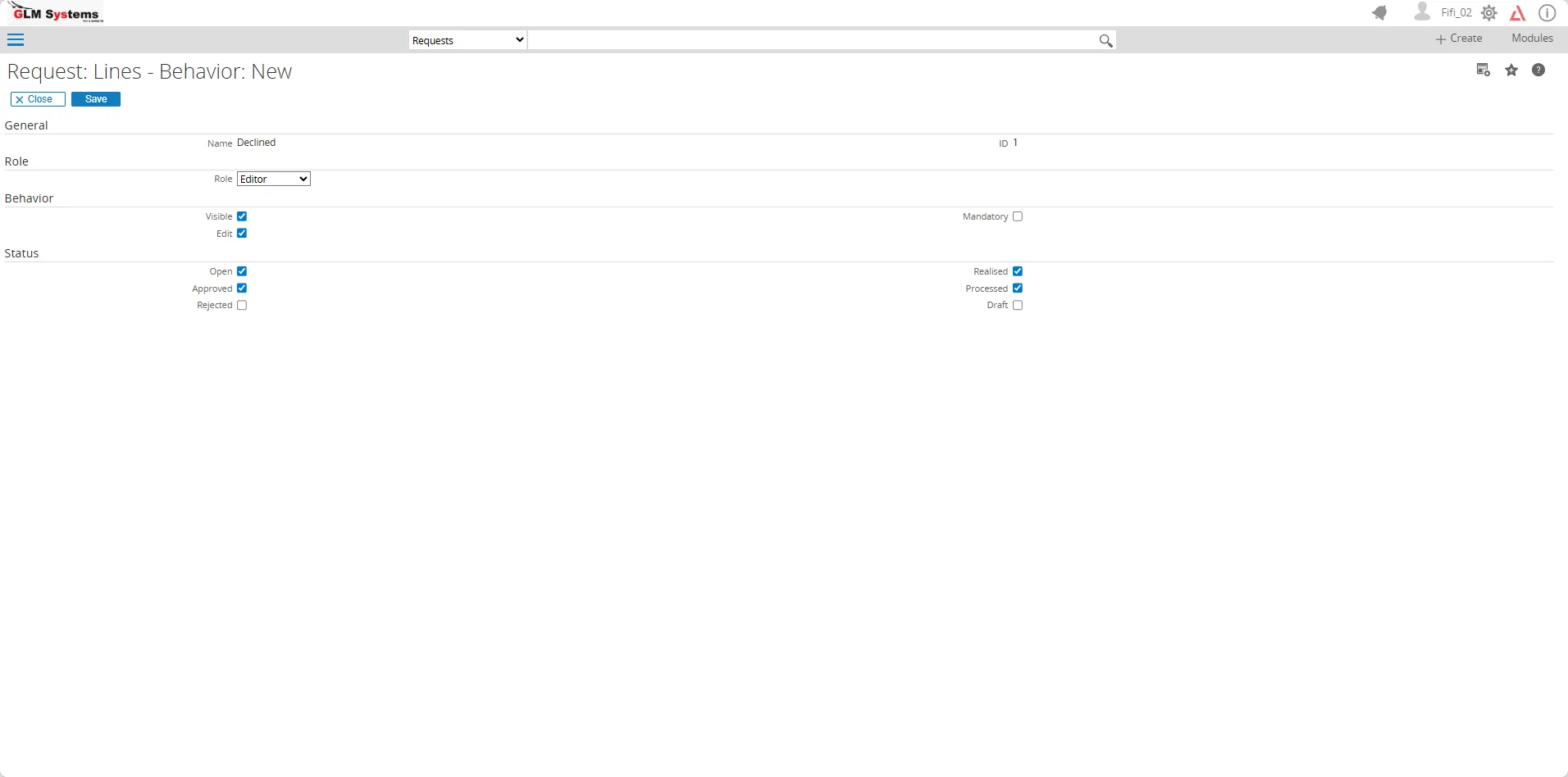This screenshot has width=1568, height=777.
Task: Enable the Mandatory checkbox
Action: 1018,216
